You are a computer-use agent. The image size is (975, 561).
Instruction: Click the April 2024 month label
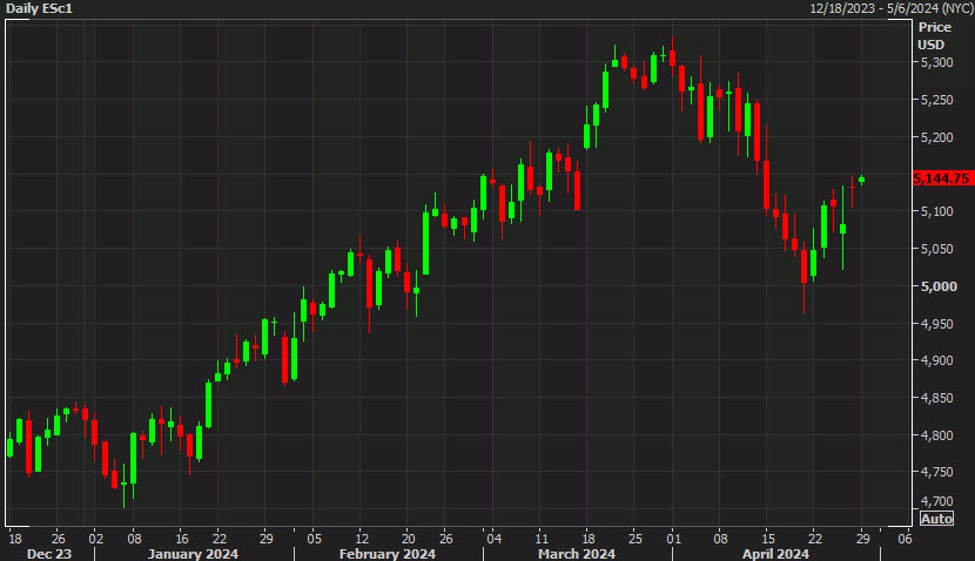pos(775,554)
